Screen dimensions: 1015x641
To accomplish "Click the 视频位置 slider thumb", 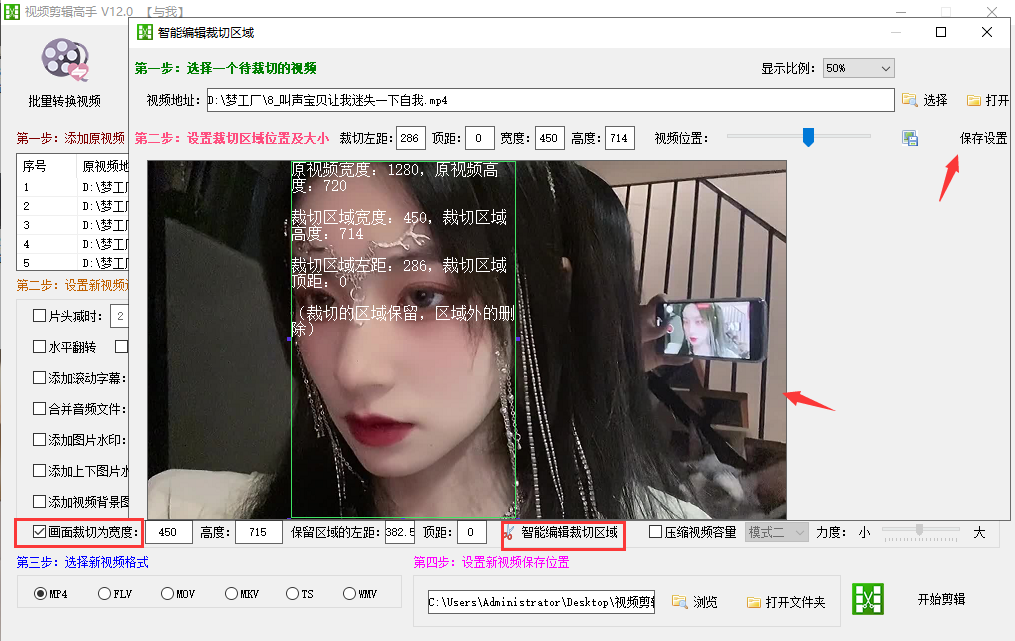I will [808, 137].
